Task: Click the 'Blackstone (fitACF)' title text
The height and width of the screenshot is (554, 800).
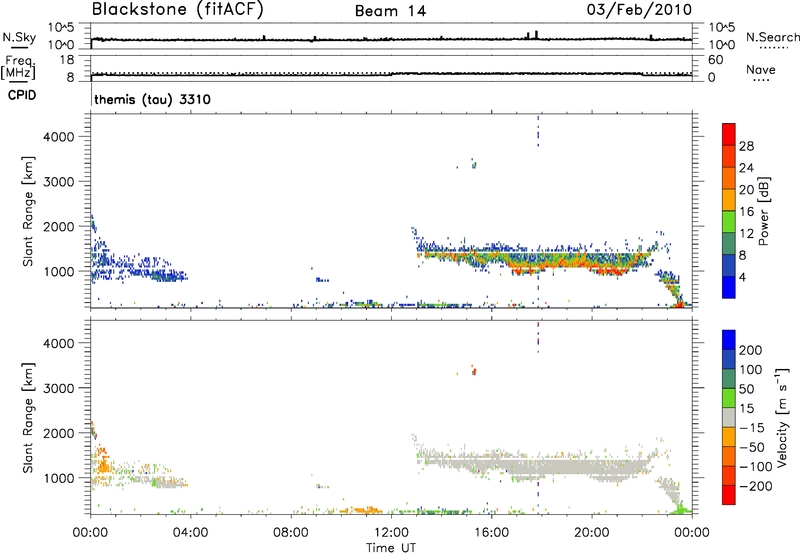Action: (x=177, y=9)
